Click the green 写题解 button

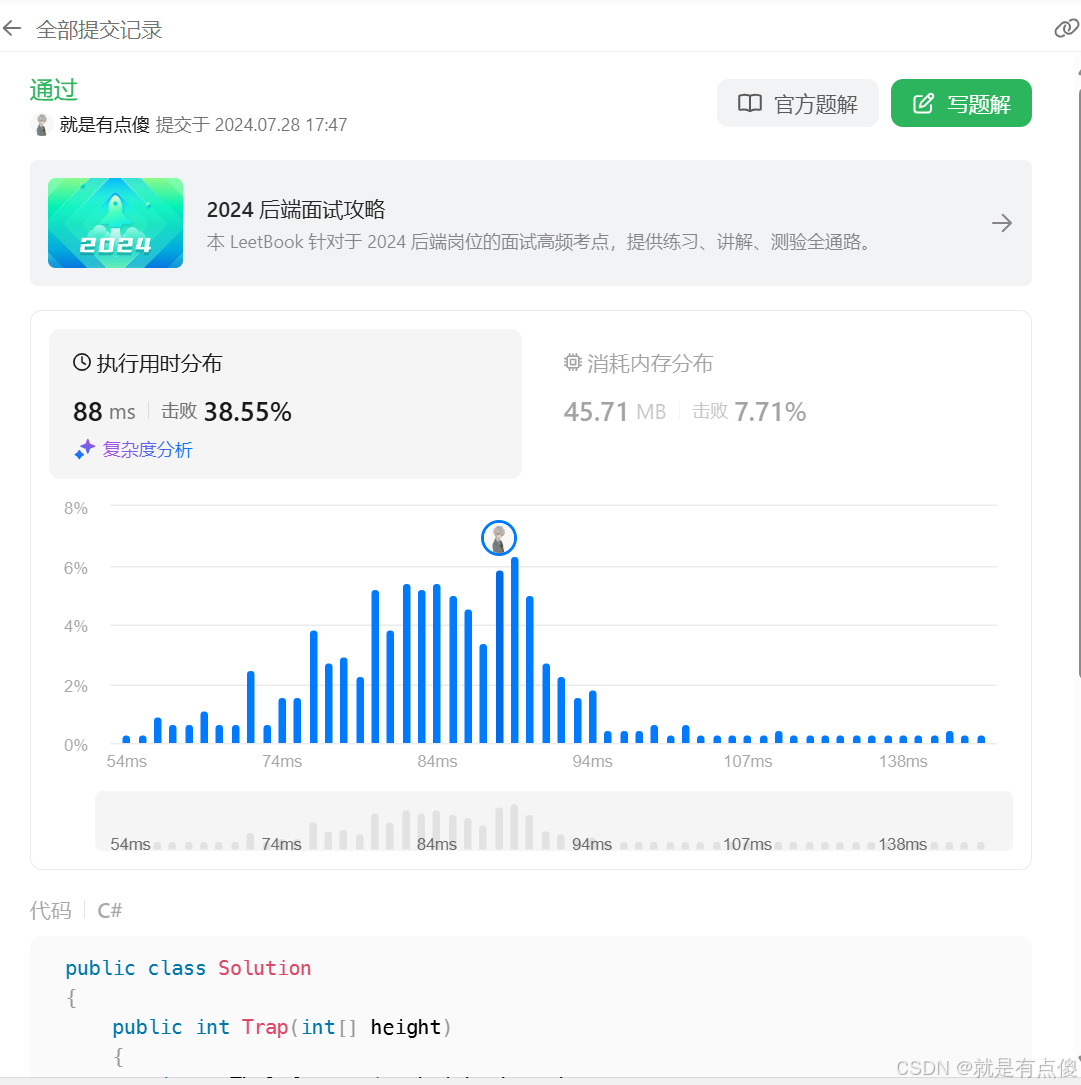961,103
